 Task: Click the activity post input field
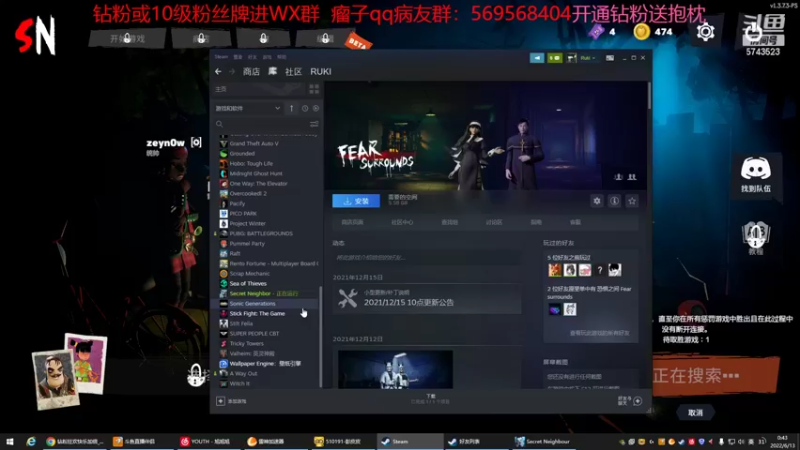tap(427, 258)
